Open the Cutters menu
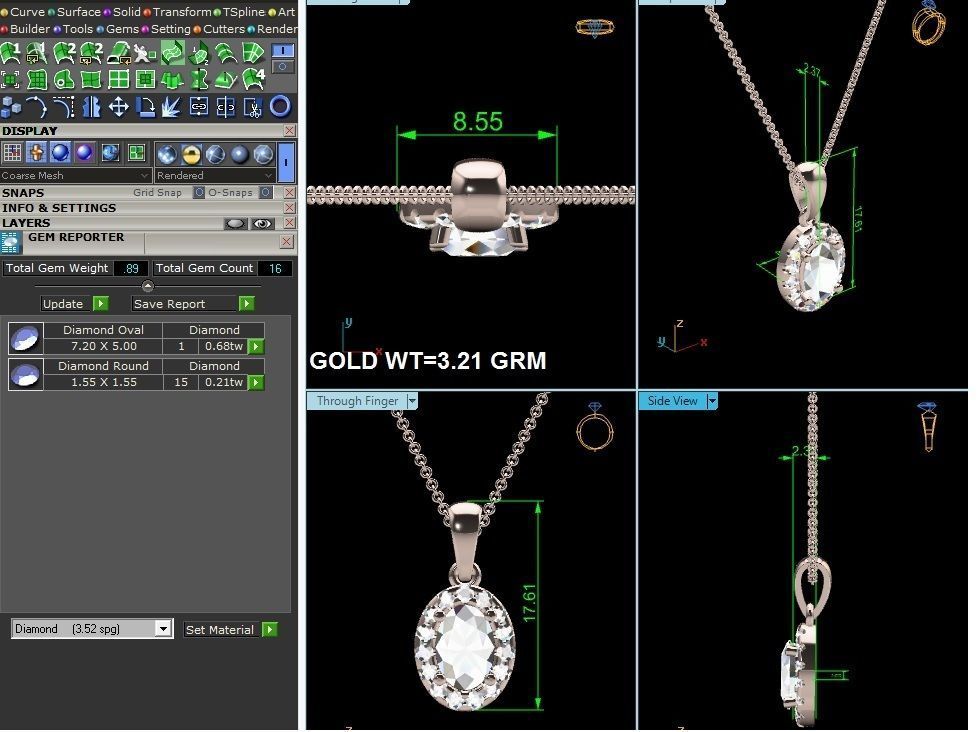This screenshot has width=979, height=732. (224, 29)
